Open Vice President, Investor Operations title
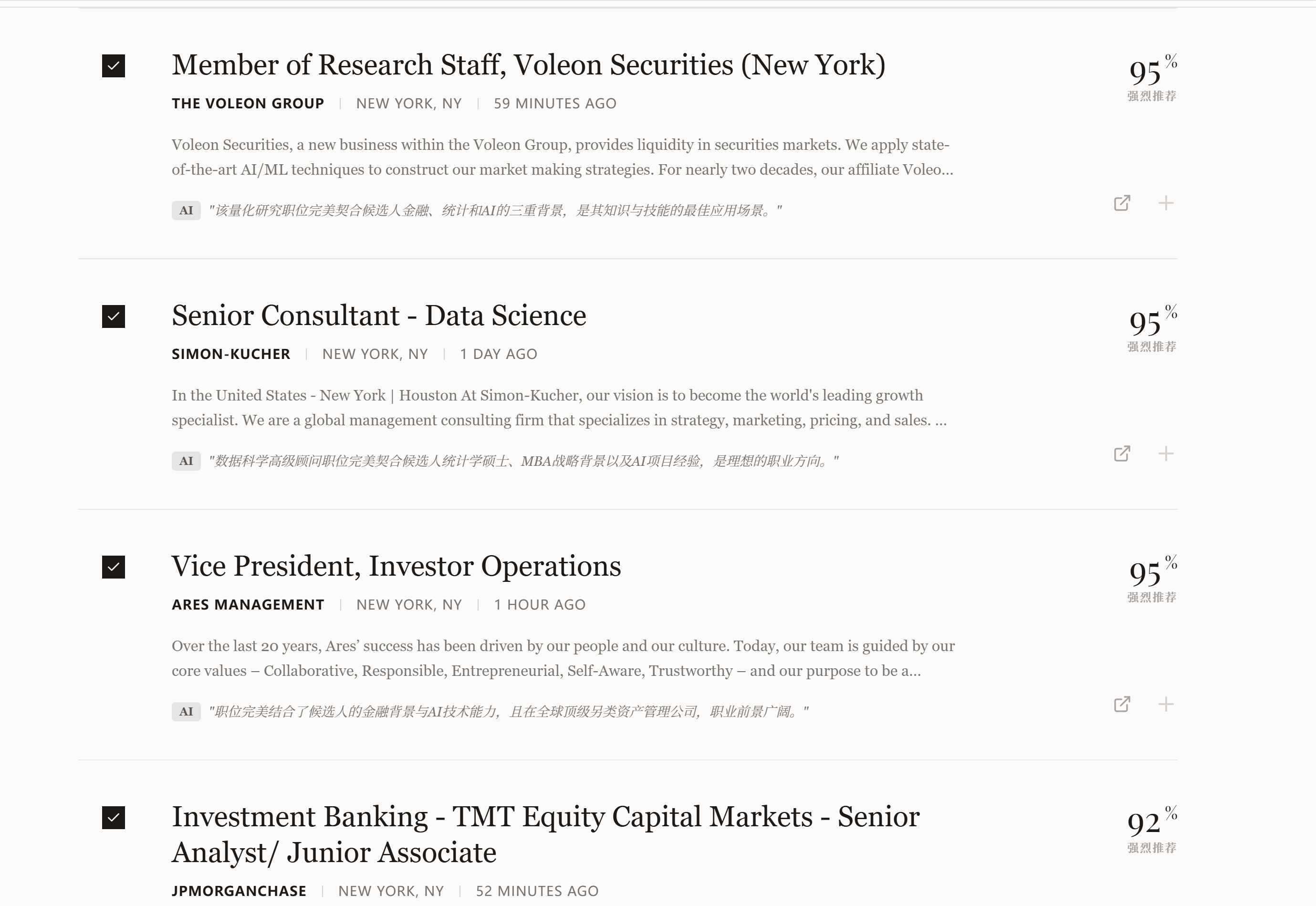The image size is (1316, 906). (x=396, y=566)
